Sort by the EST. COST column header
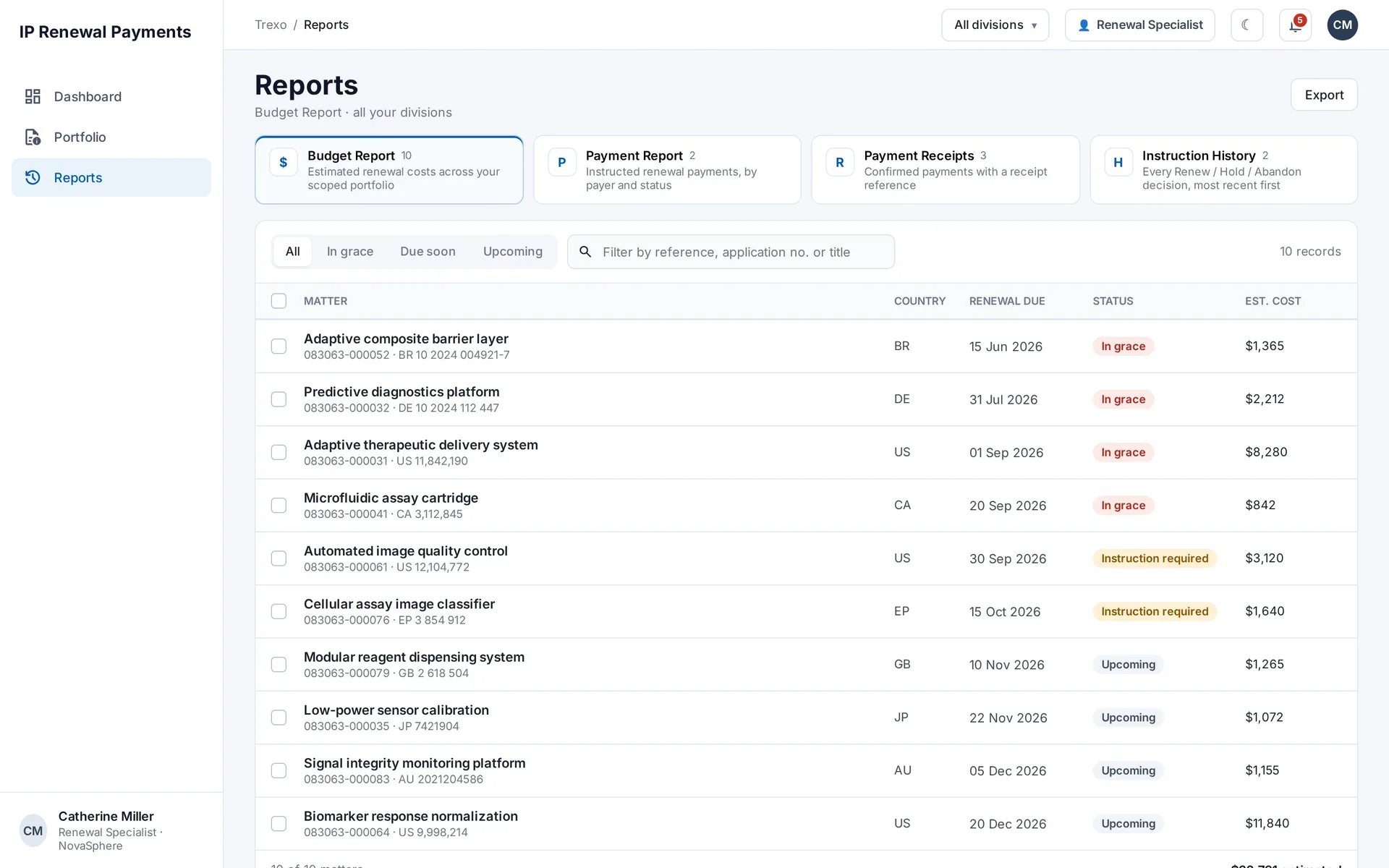The width and height of the screenshot is (1389, 868). (x=1273, y=301)
